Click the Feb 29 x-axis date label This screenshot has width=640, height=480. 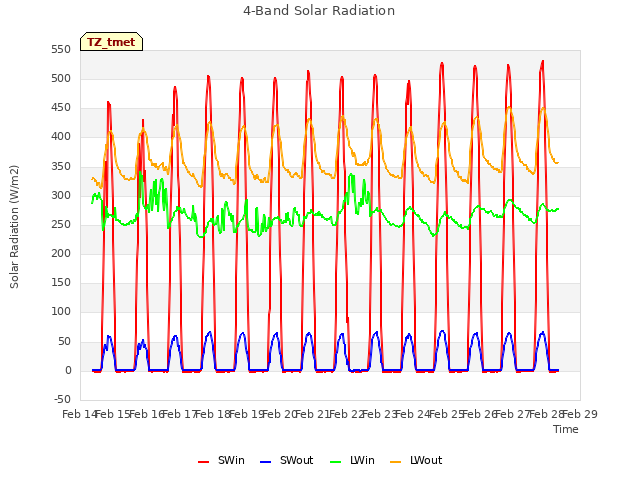[581, 414]
